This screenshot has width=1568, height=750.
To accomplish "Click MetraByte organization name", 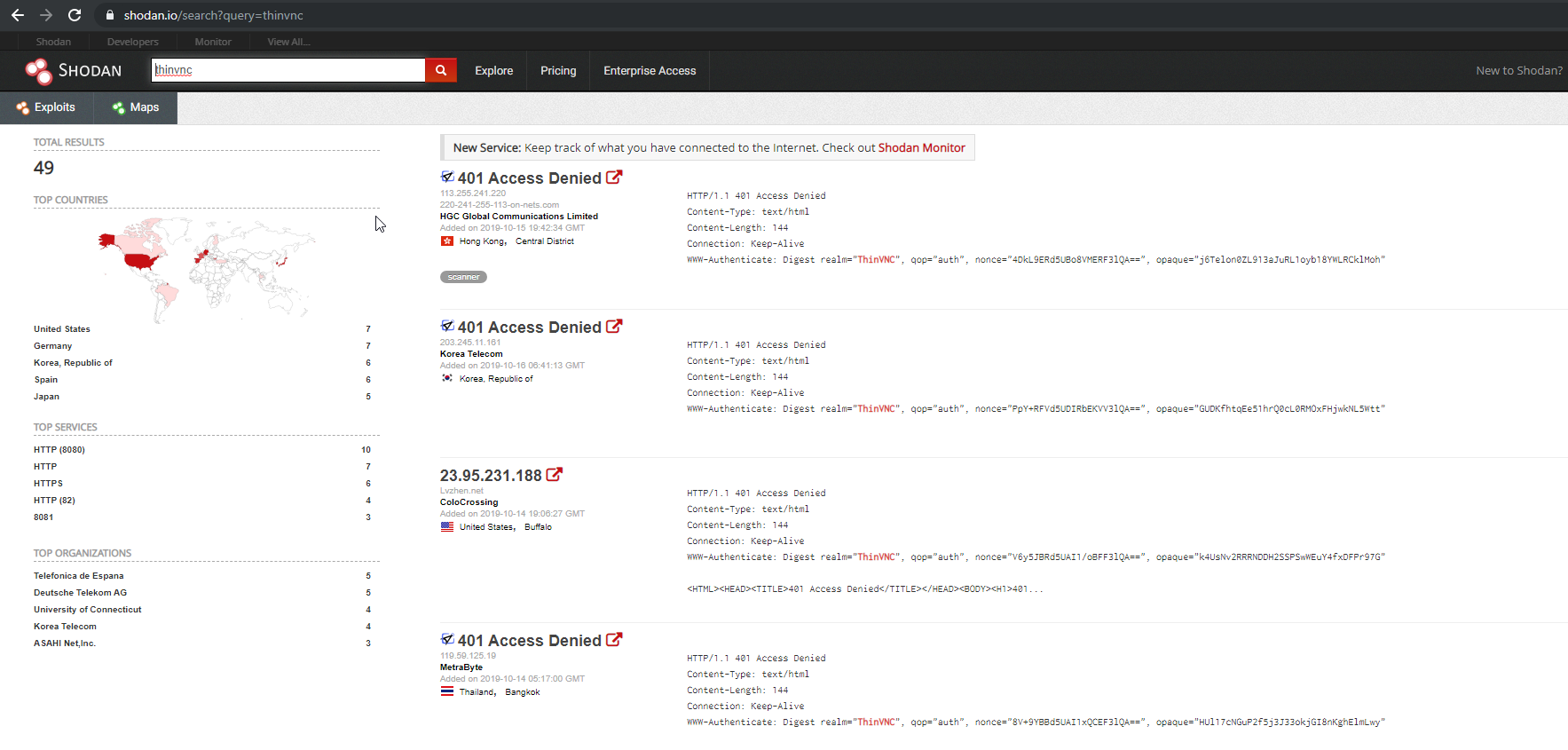I will pos(461,667).
